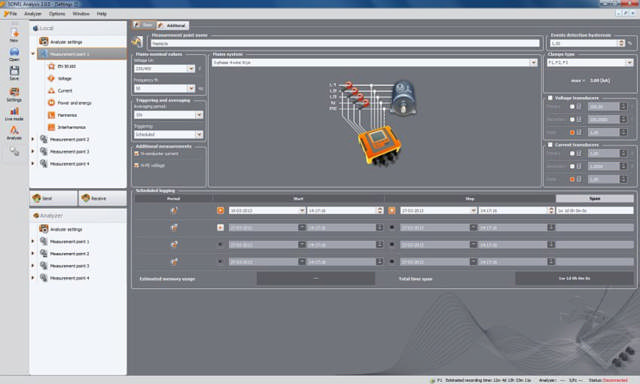Switch to Live mode bar chart icon

coord(14,113)
